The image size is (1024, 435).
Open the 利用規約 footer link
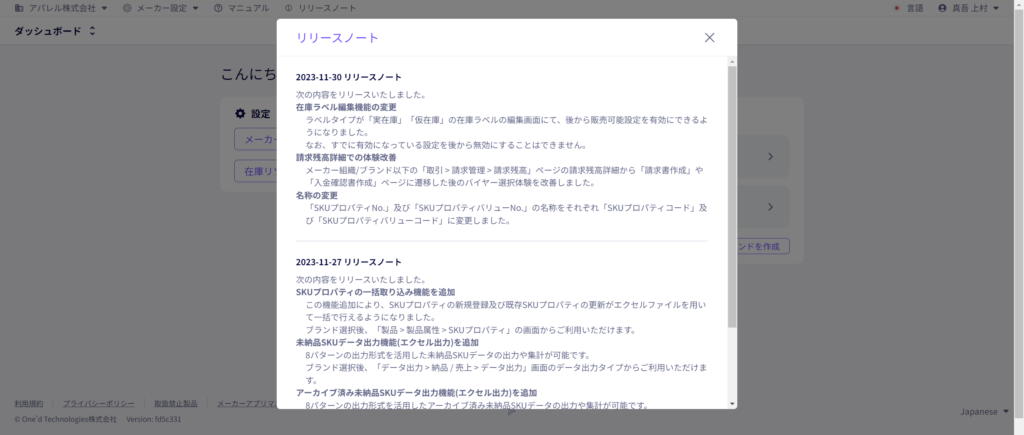[29, 404]
